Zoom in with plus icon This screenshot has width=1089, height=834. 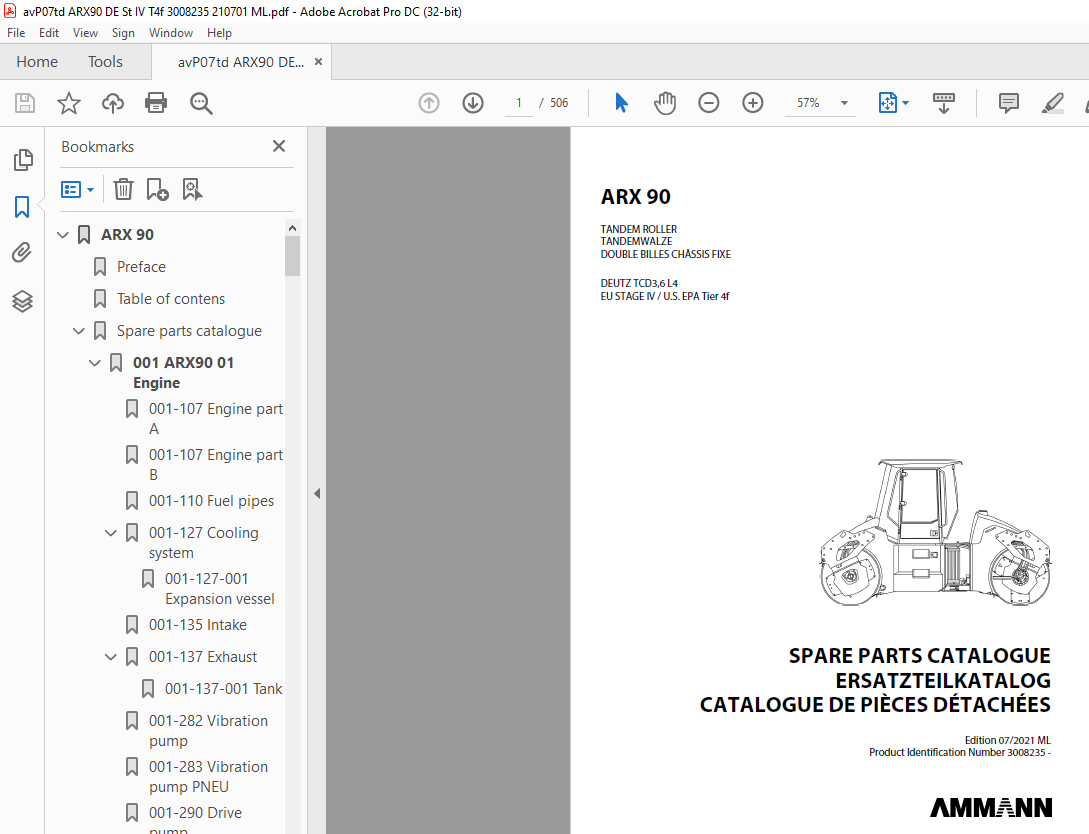[753, 103]
